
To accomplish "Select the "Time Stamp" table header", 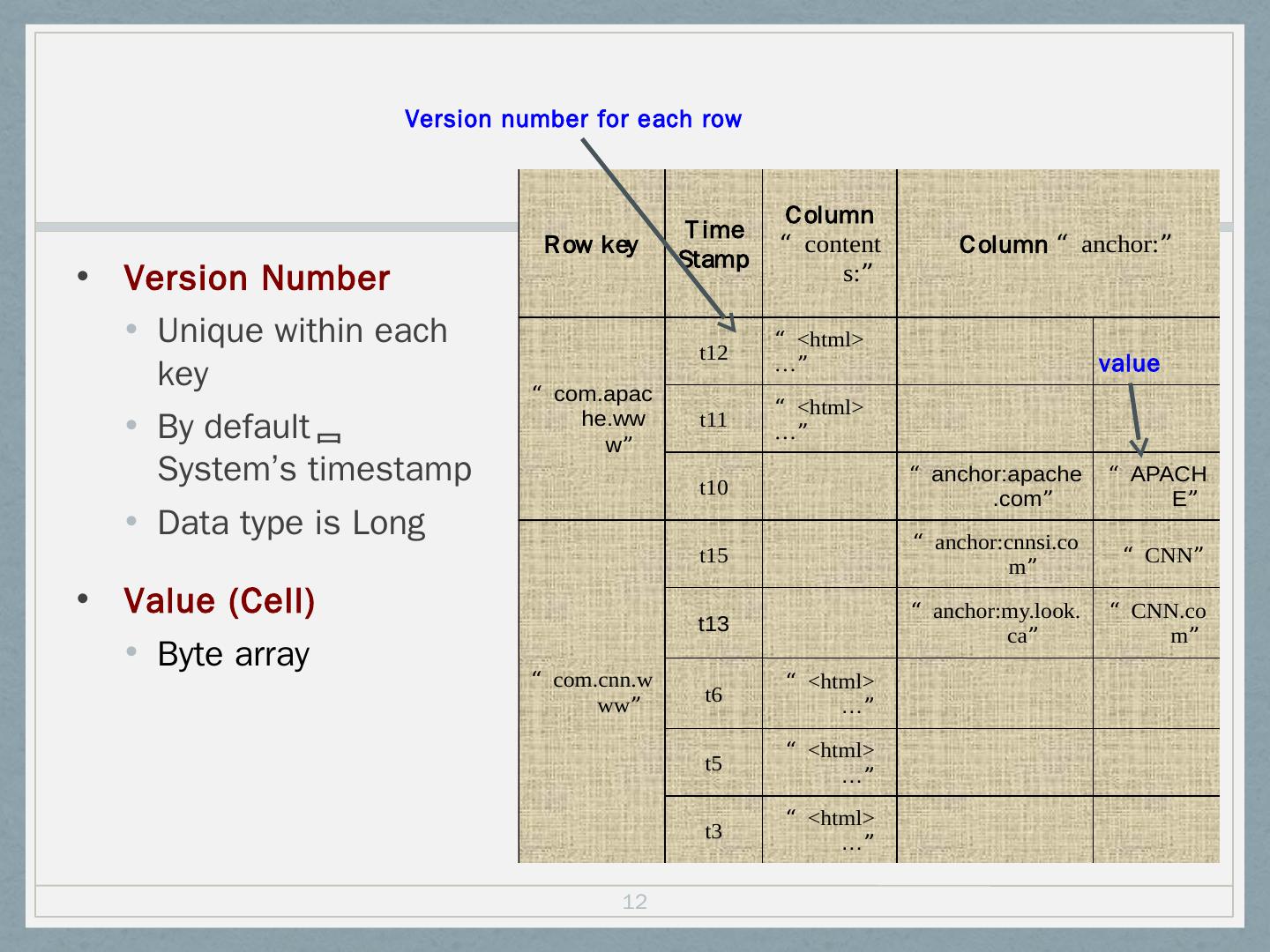I will (x=713, y=244).
